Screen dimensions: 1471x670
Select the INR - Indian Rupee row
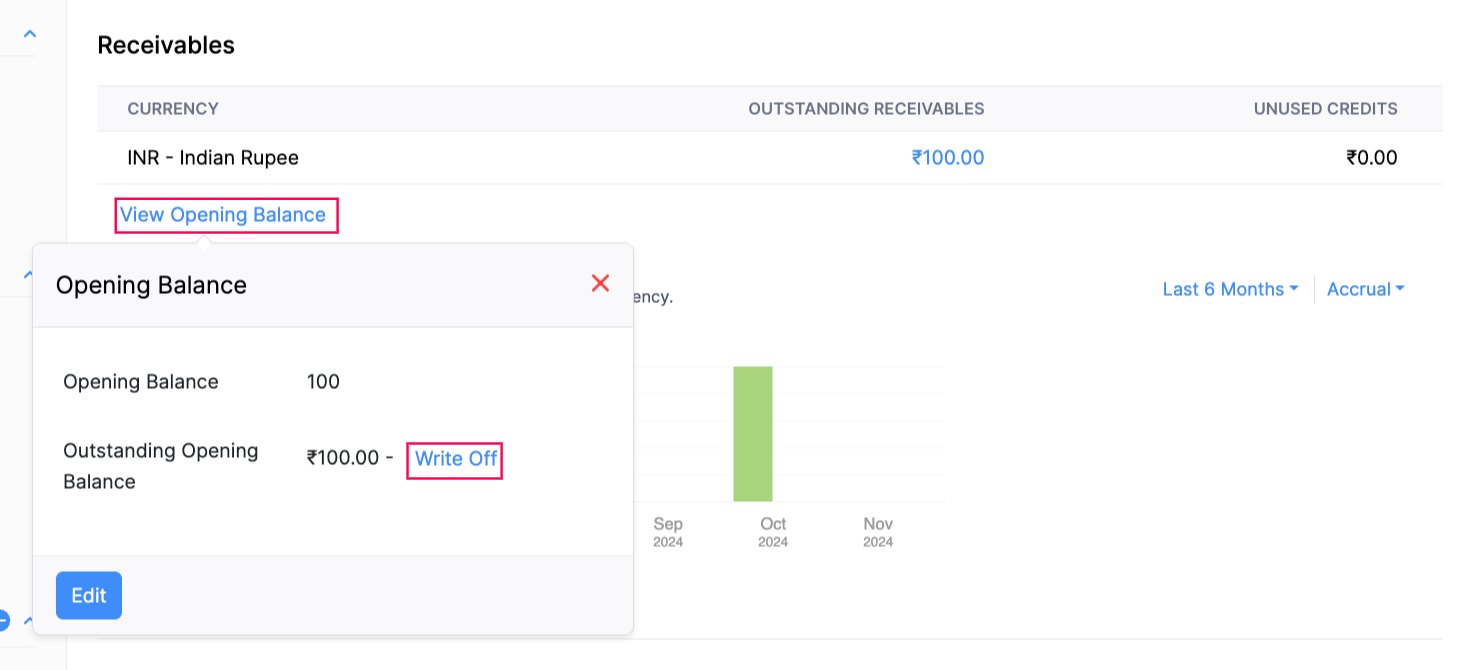[213, 158]
